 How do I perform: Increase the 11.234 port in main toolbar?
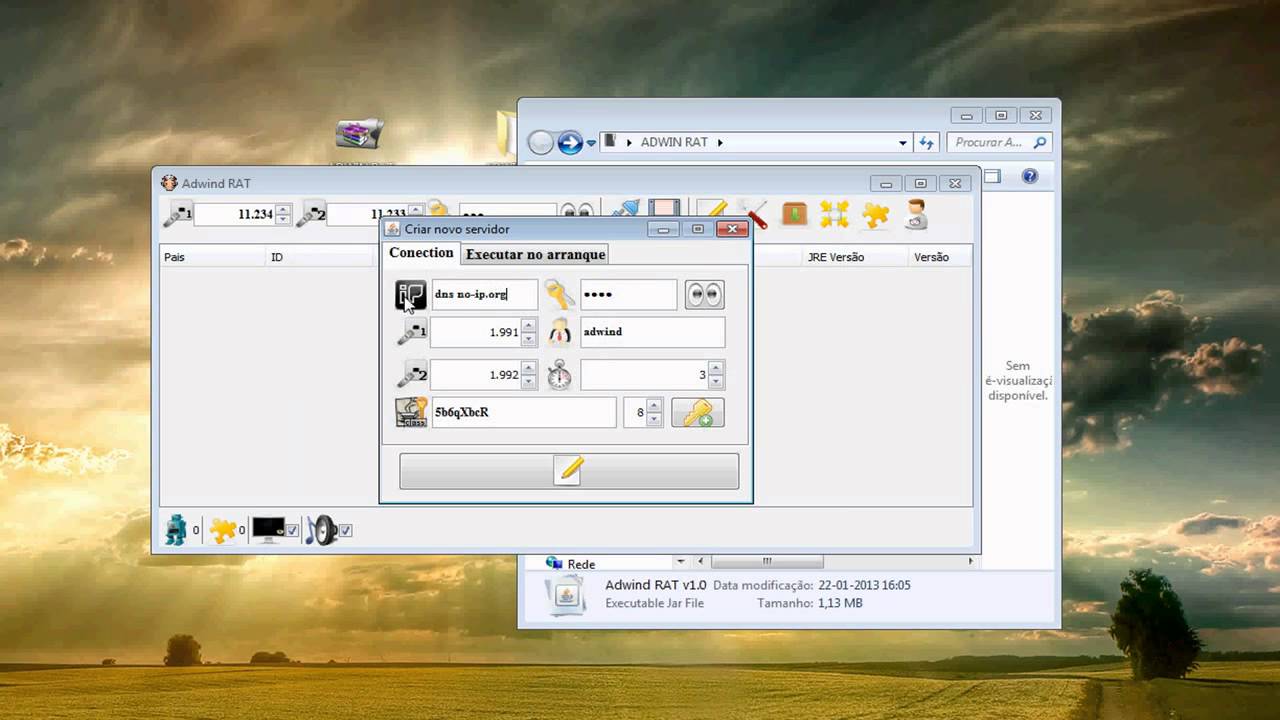point(283,209)
